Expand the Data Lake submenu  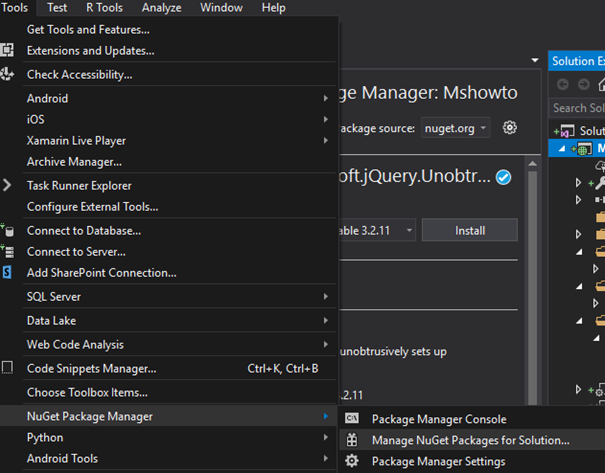[x=169, y=321]
